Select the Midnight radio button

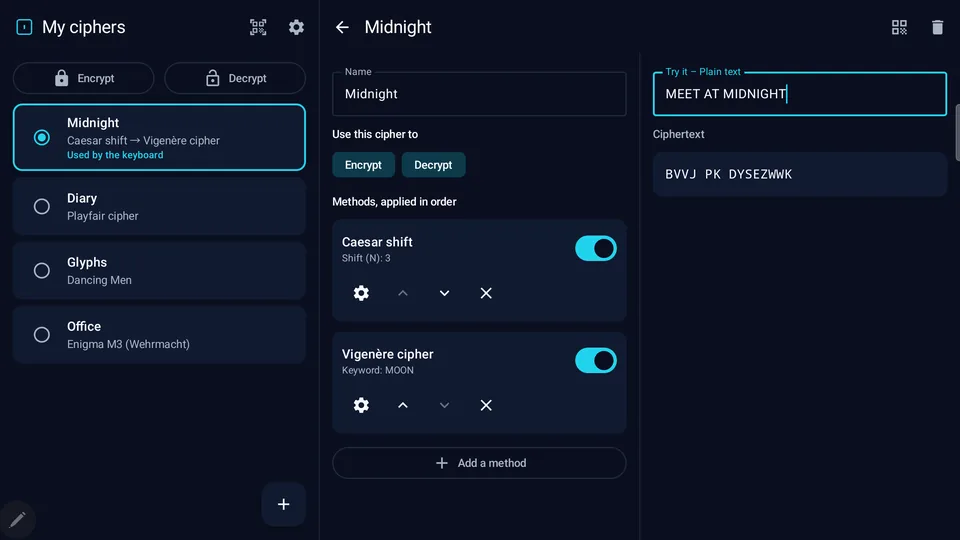coord(42,138)
